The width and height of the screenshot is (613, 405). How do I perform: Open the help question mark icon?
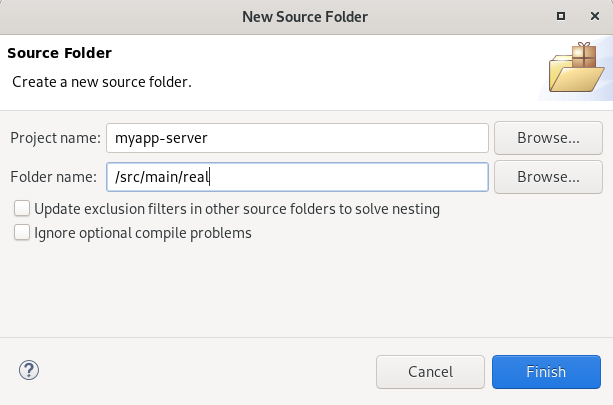coord(29,370)
